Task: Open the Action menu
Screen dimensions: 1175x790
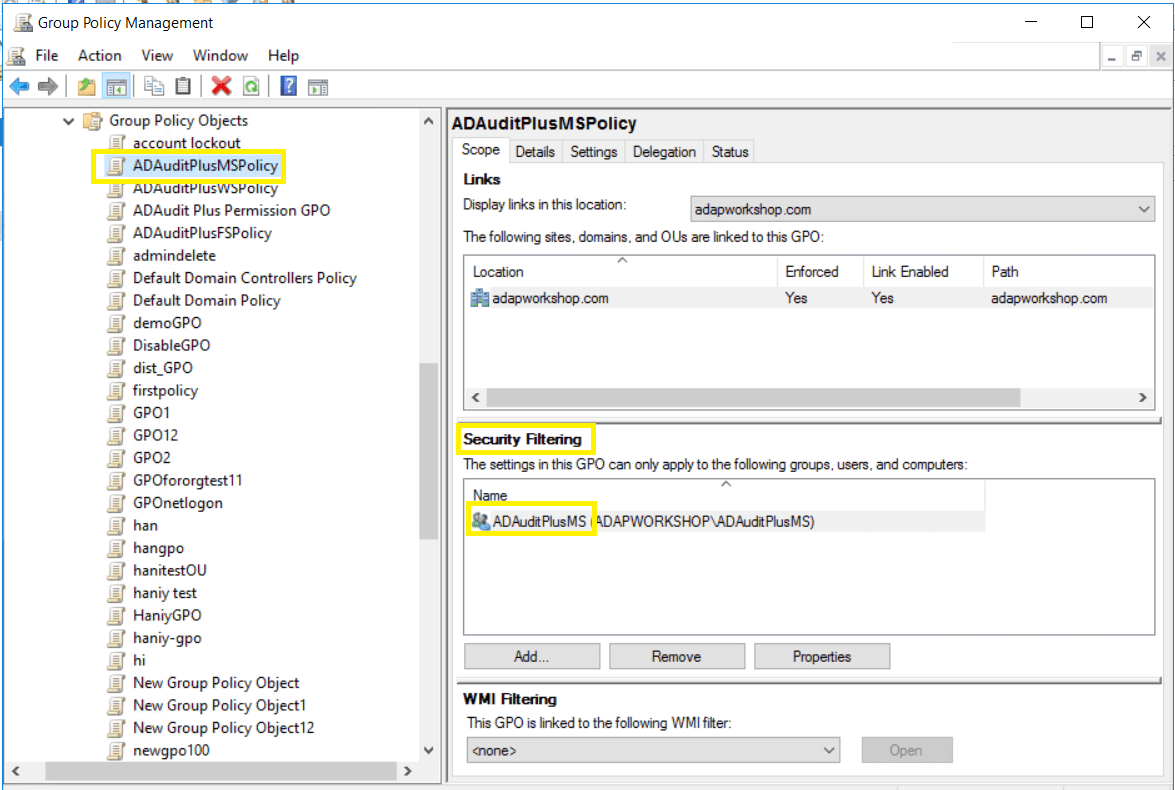Action: point(100,55)
